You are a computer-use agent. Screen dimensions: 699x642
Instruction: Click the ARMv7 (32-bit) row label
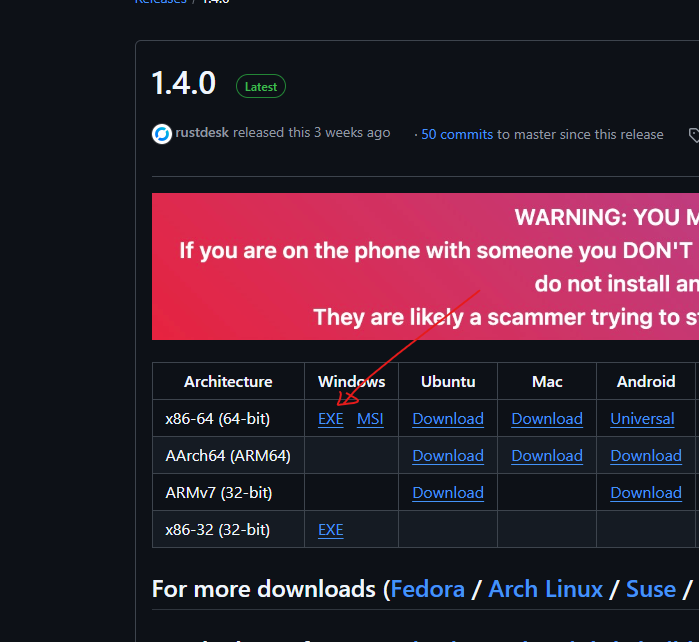tap(218, 493)
